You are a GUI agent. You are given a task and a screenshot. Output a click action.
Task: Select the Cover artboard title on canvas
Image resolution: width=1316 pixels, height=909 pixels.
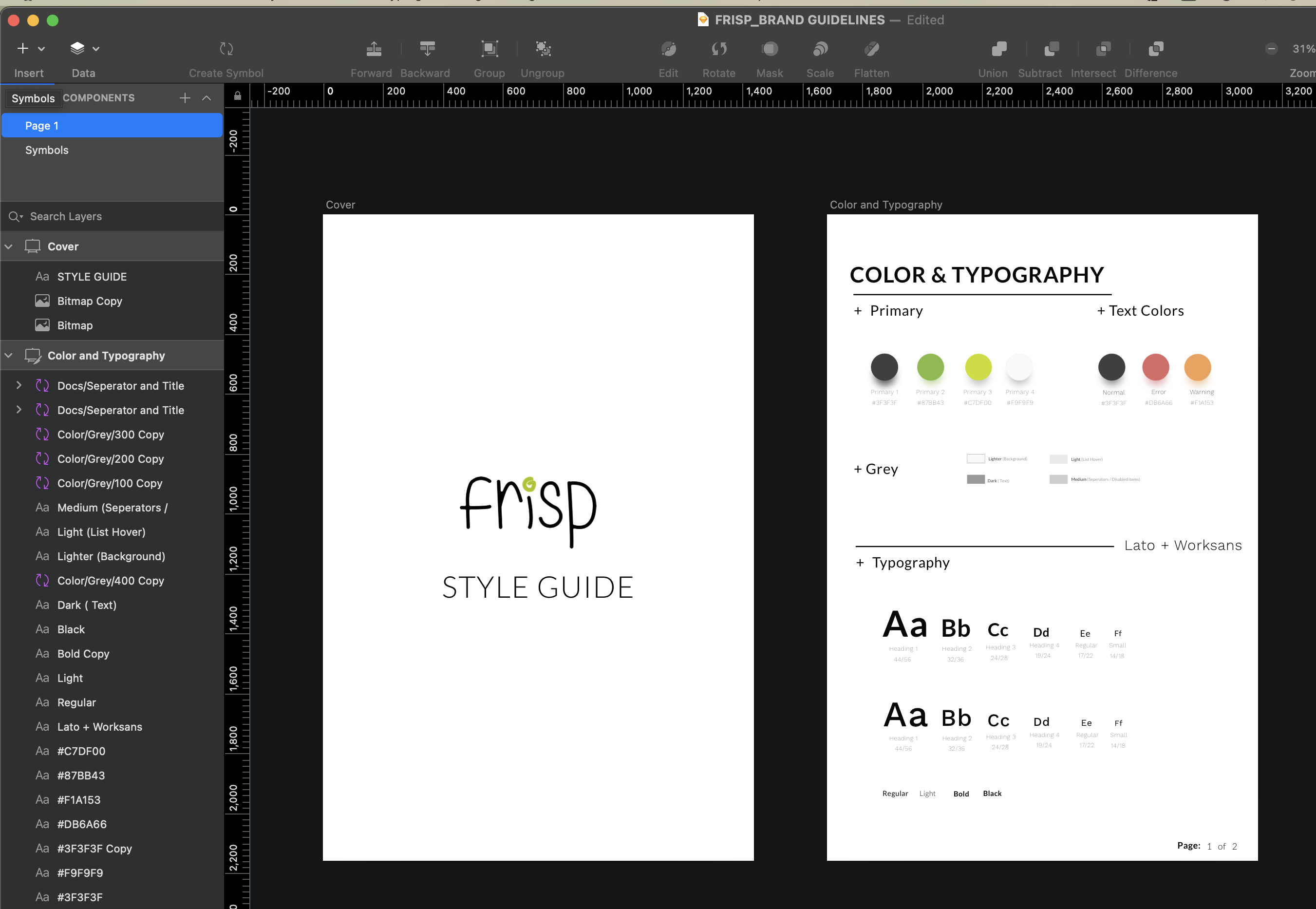point(340,205)
